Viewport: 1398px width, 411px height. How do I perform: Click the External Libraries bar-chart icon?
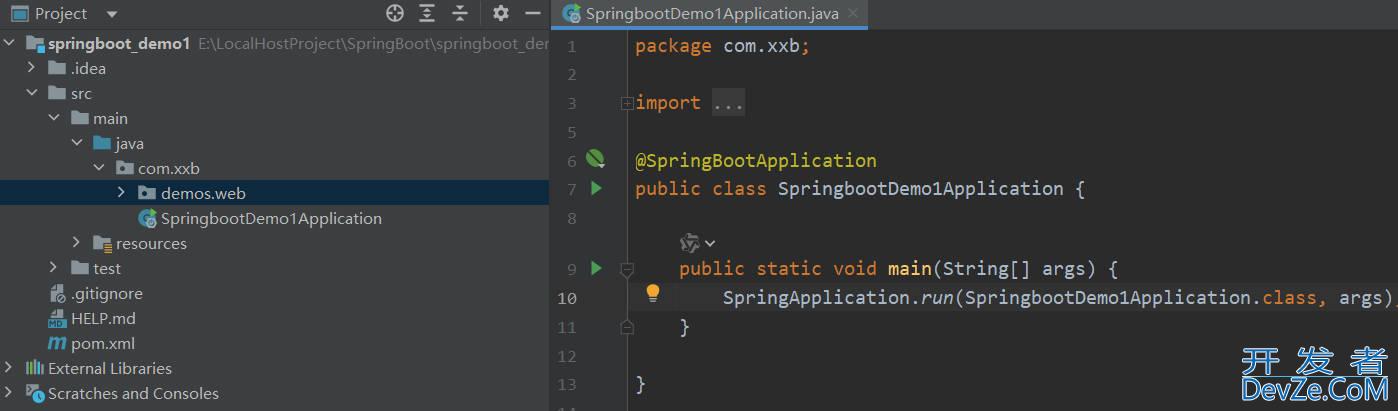(35, 368)
